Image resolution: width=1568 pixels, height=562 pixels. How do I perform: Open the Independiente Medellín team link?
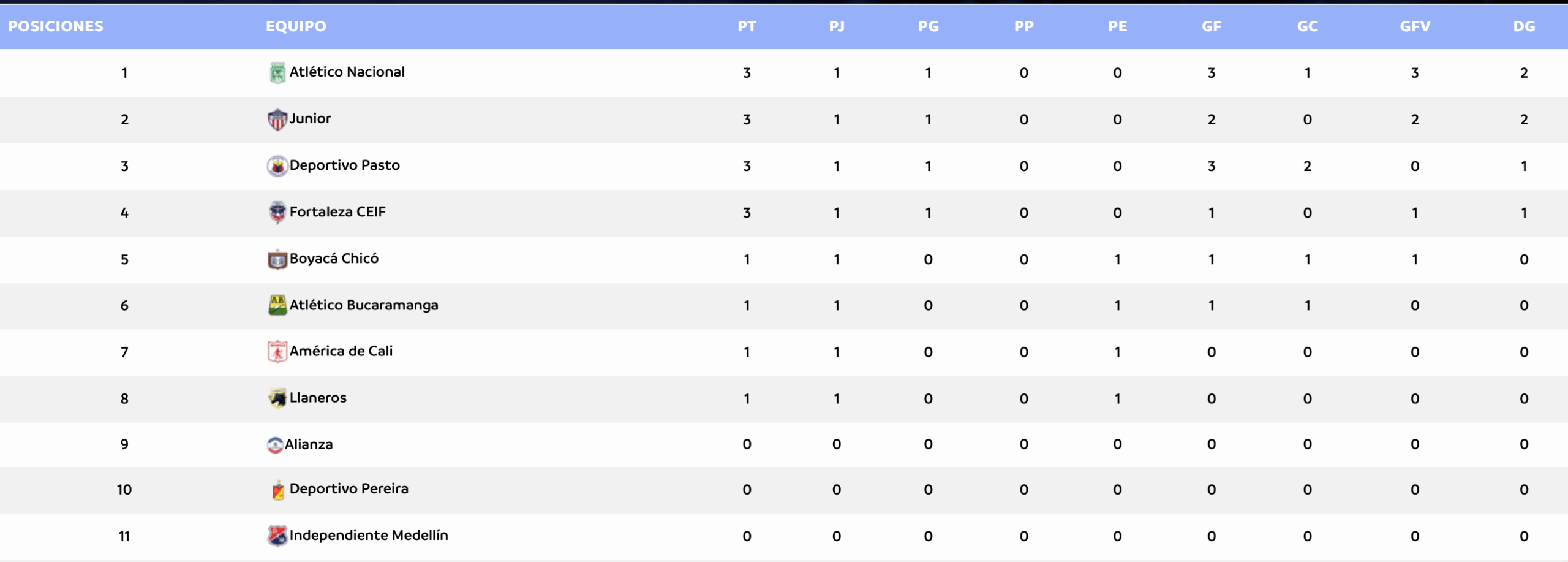tap(369, 536)
